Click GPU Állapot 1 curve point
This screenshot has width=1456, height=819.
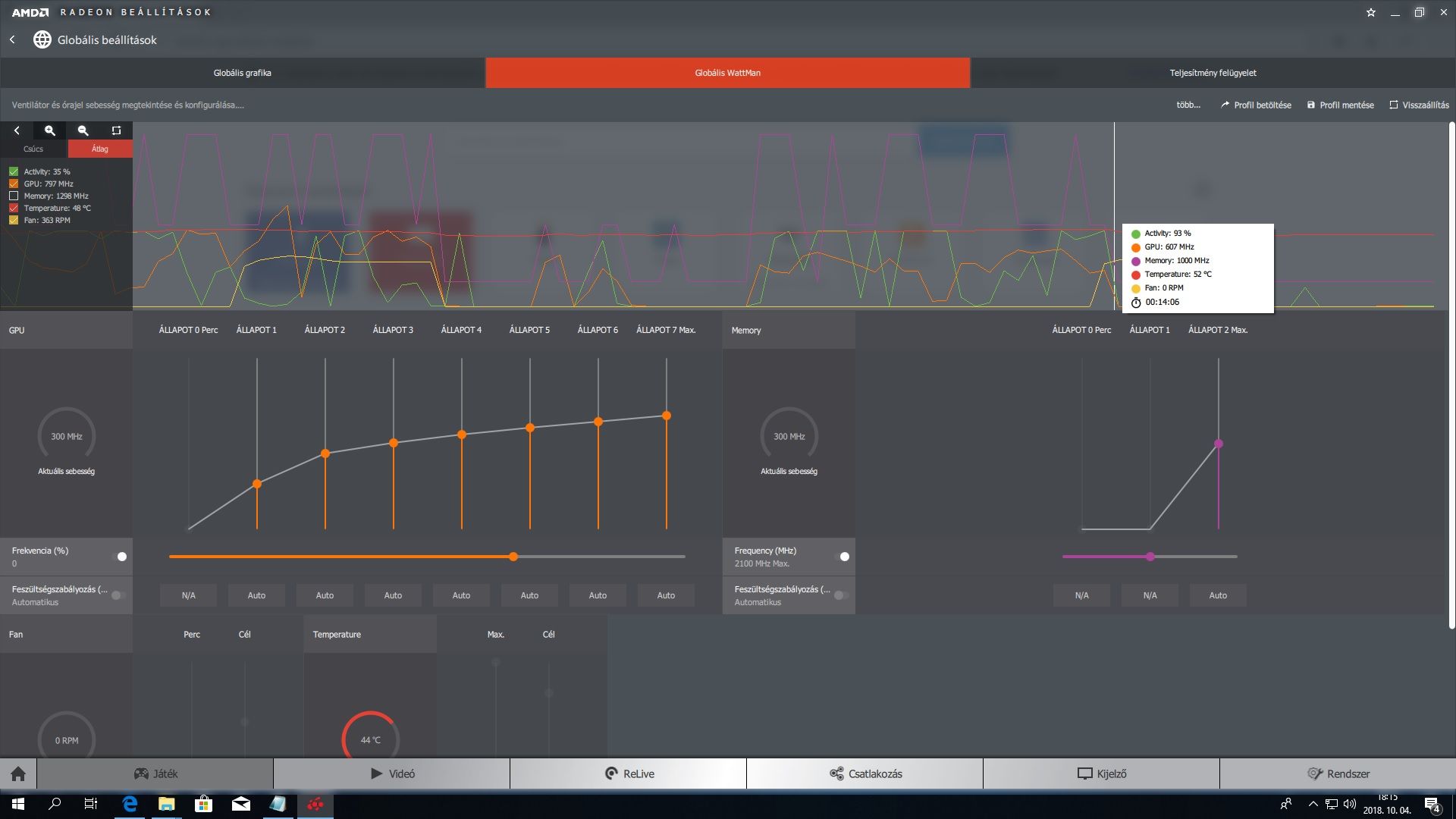(x=257, y=484)
